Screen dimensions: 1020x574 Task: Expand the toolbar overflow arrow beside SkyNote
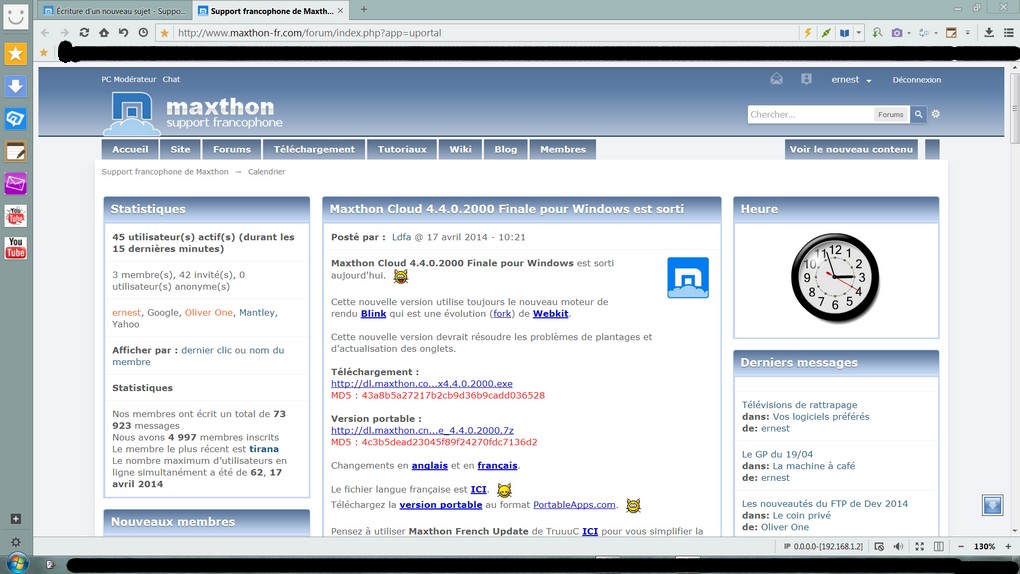coord(967,33)
